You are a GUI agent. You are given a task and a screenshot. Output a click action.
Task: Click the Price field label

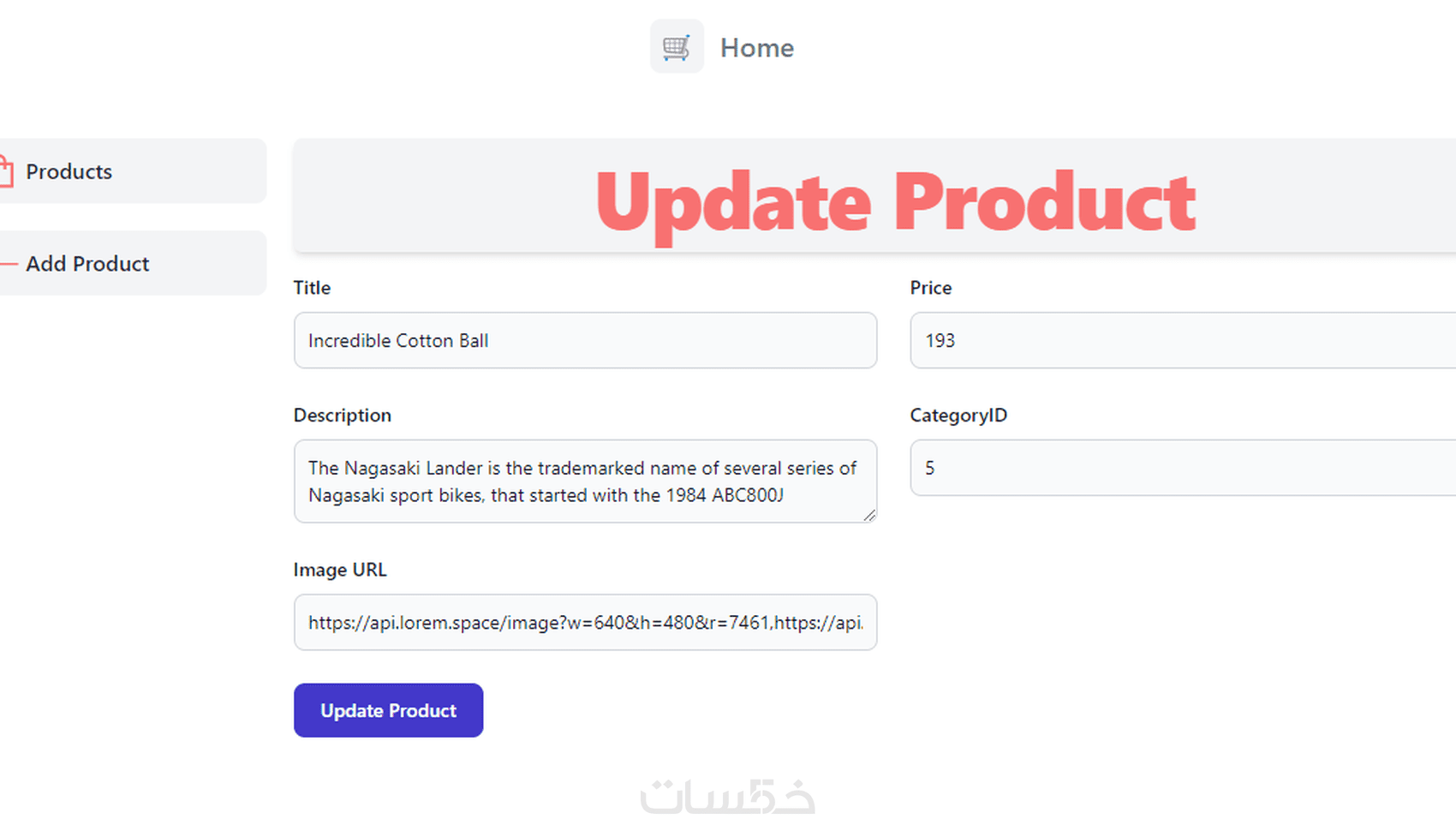[930, 288]
